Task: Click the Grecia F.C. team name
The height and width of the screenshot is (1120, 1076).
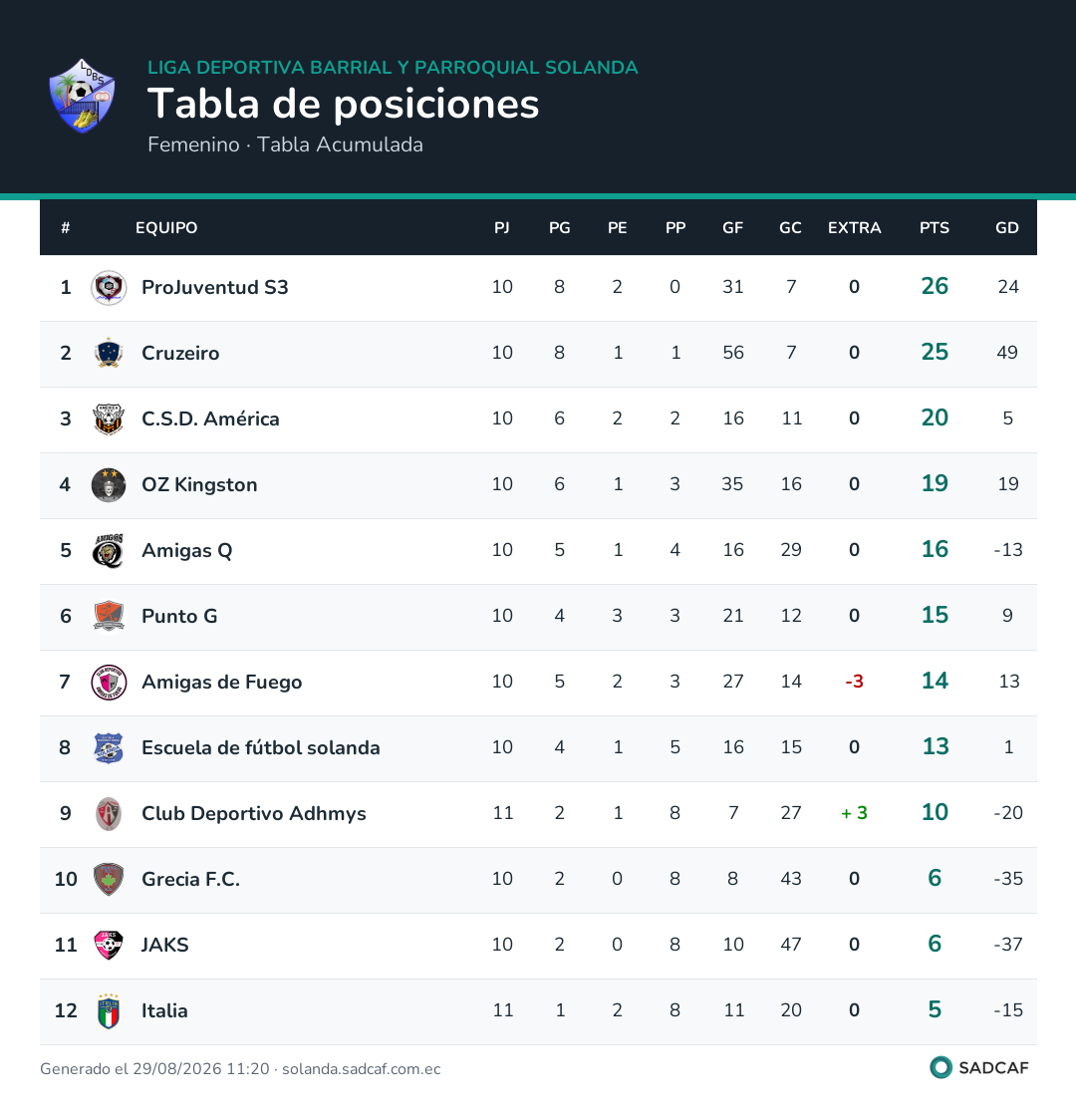Action: coord(190,879)
